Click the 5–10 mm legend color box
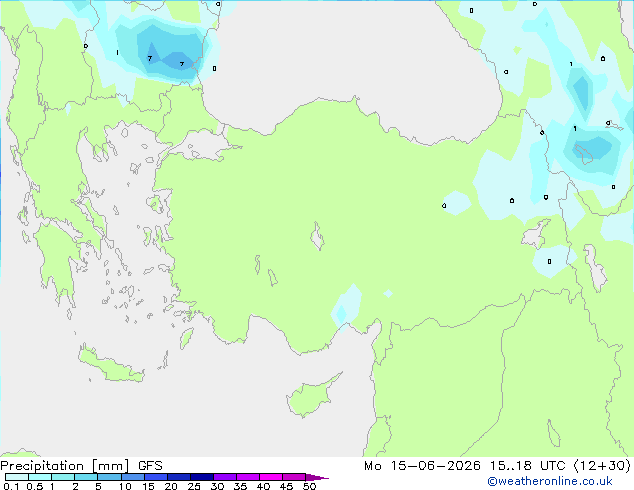 (x=110, y=477)
